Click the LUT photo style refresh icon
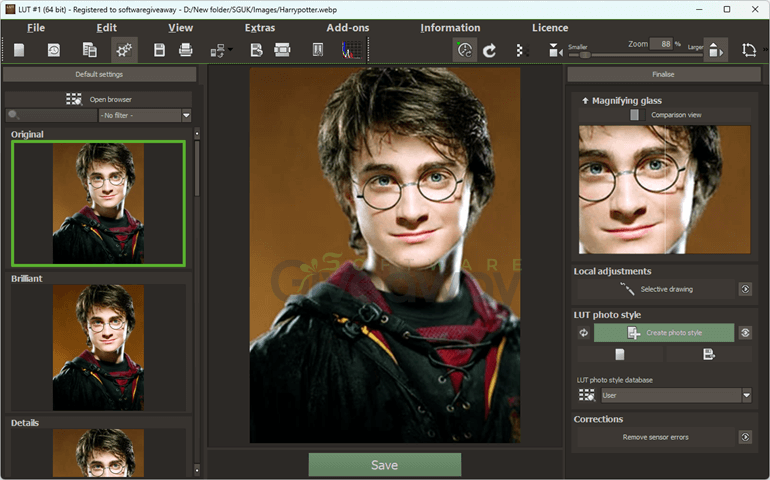This screenshot has width=770, height=480. coord(583,333)
